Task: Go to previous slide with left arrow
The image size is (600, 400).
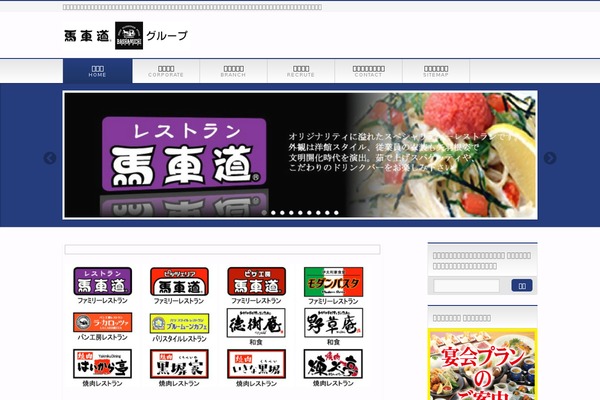Action: pos(50,158)
